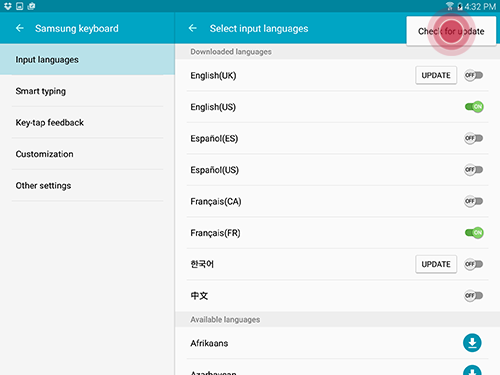Tap the Samsung keyboard title

click(x=77, y=28)
